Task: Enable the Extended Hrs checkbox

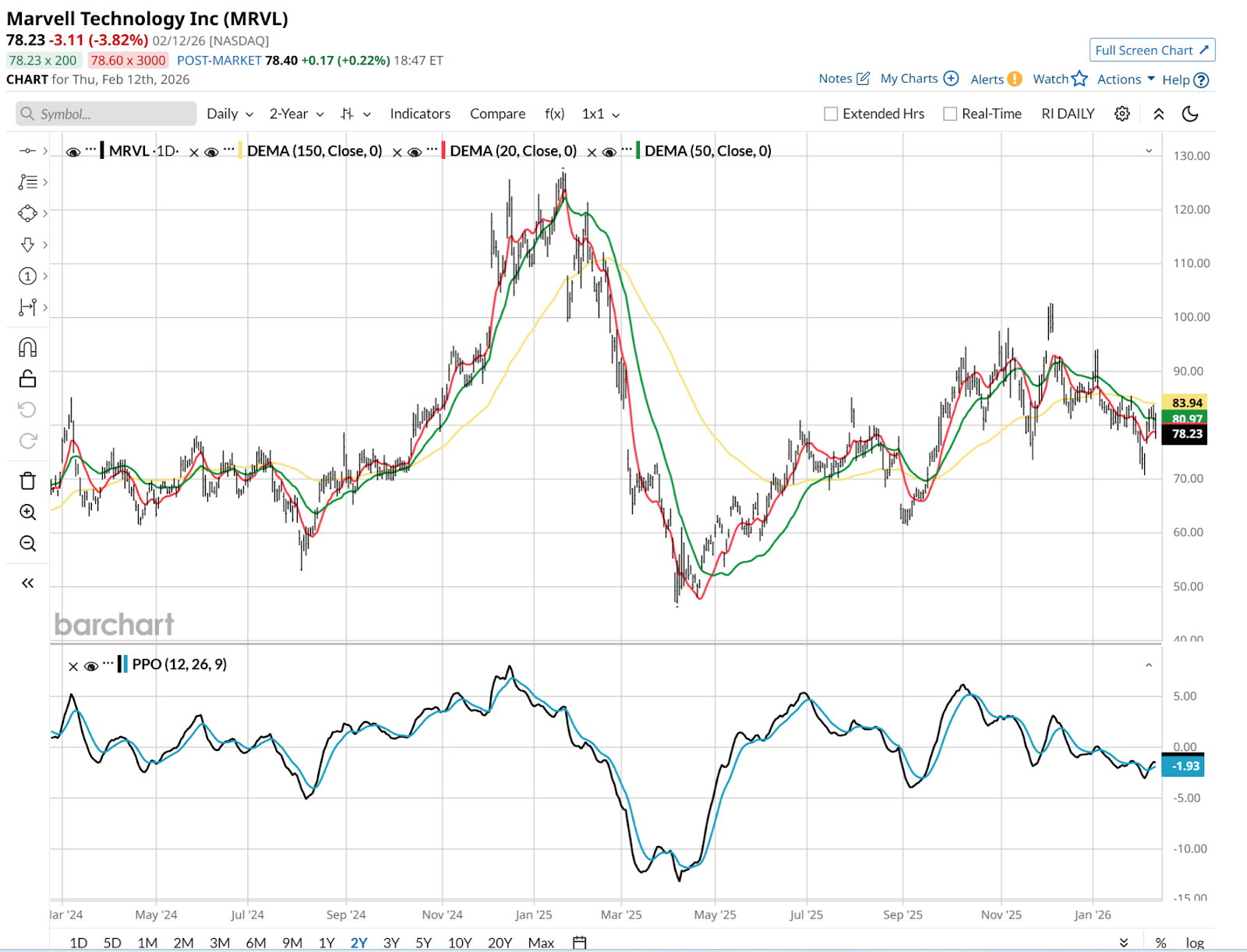Action: [831, 114]
